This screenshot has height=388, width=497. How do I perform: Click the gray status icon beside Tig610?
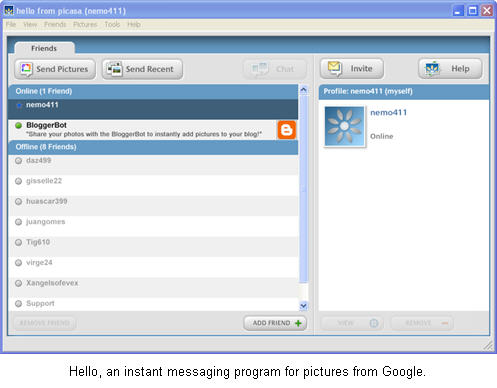19,242
